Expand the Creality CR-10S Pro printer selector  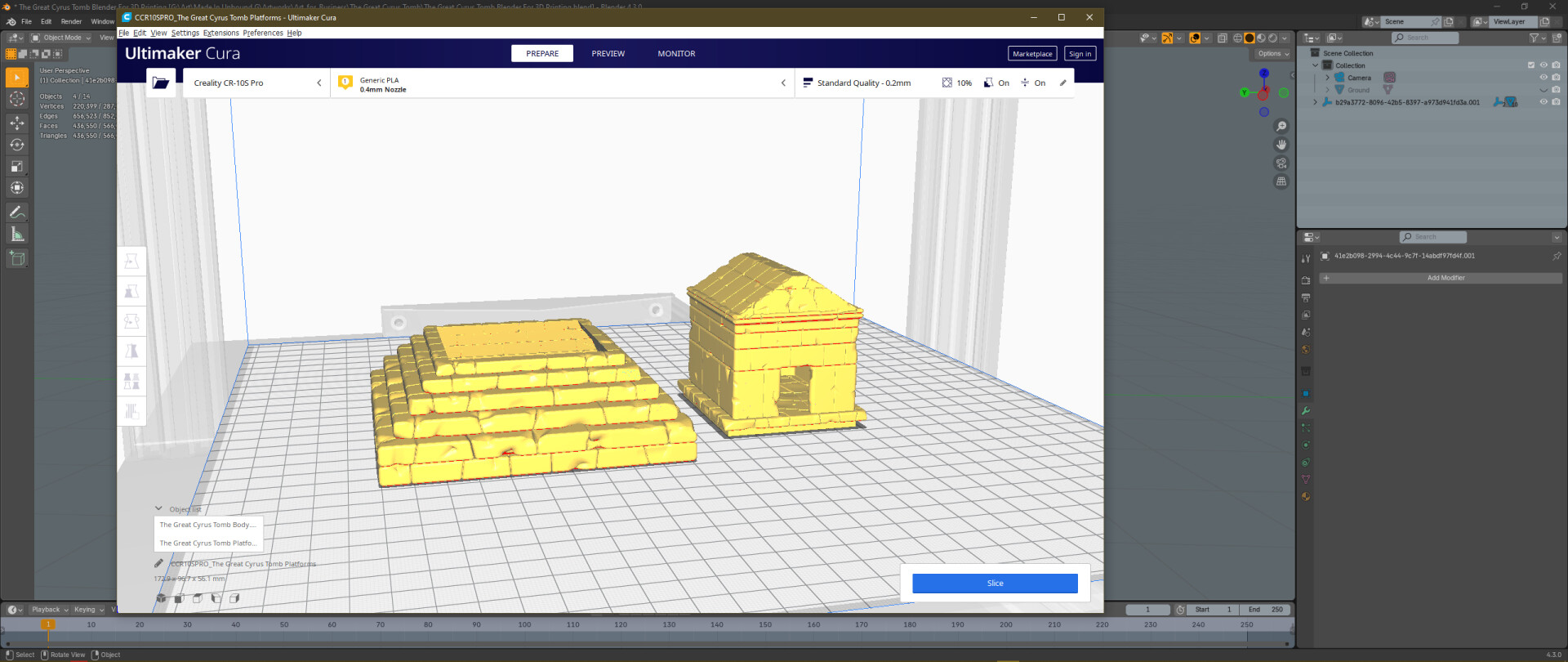click(256, 83)
